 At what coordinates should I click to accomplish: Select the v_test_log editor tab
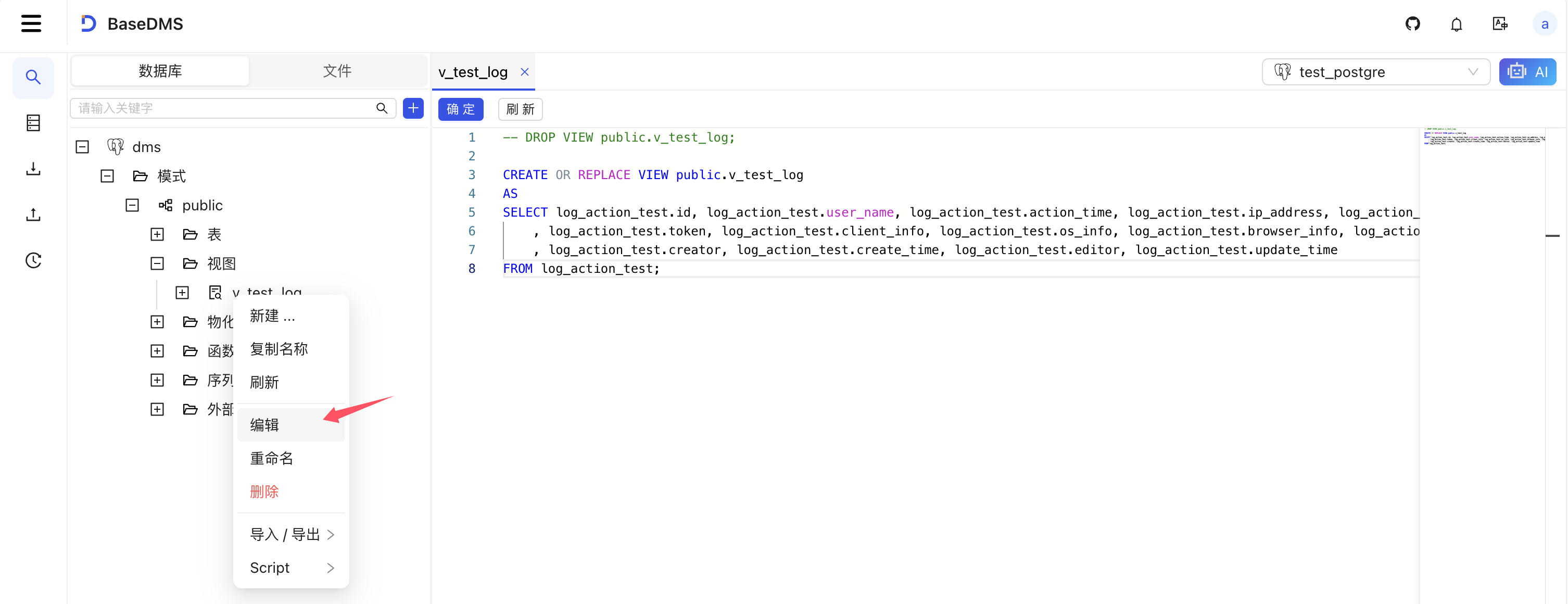pyautogui.click(x=473, y=72)
